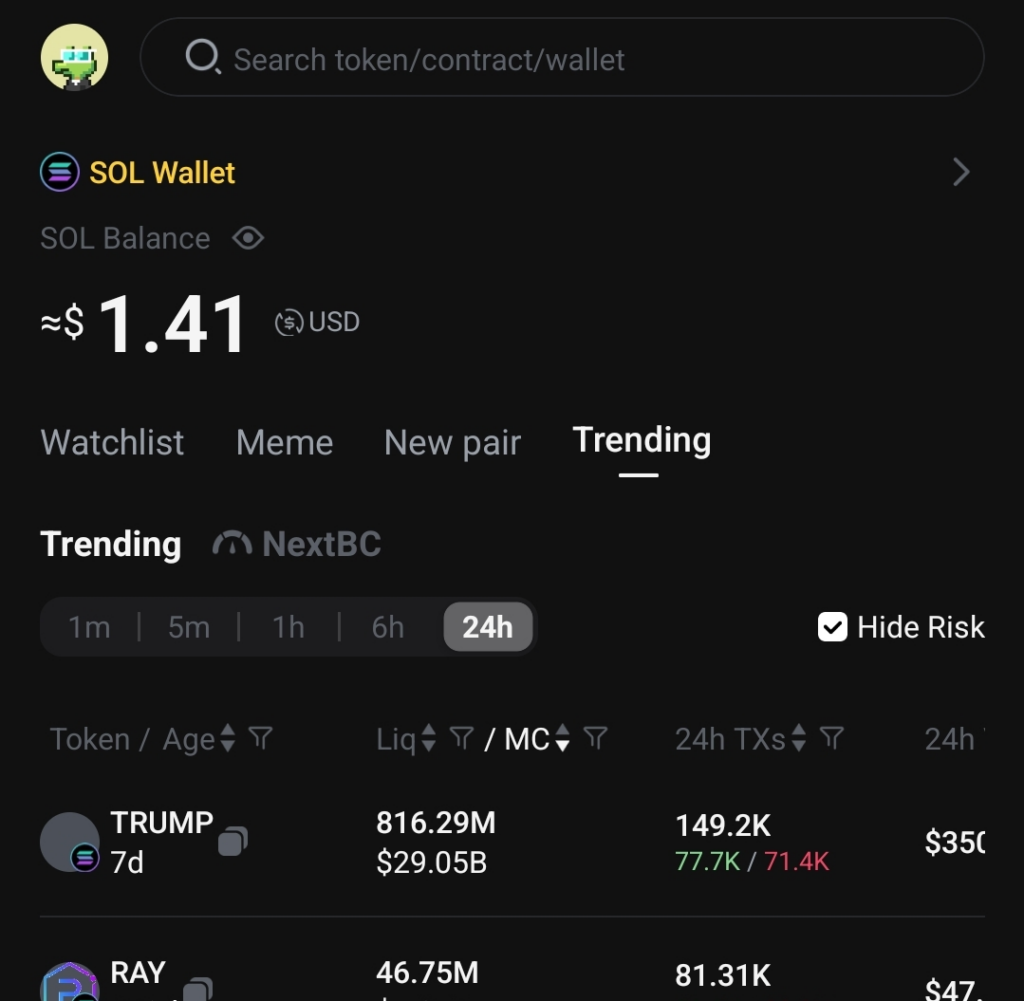This screenshot has width=1024, height=1001.
Task: Click the search magnifier icon
Action: 201,57
